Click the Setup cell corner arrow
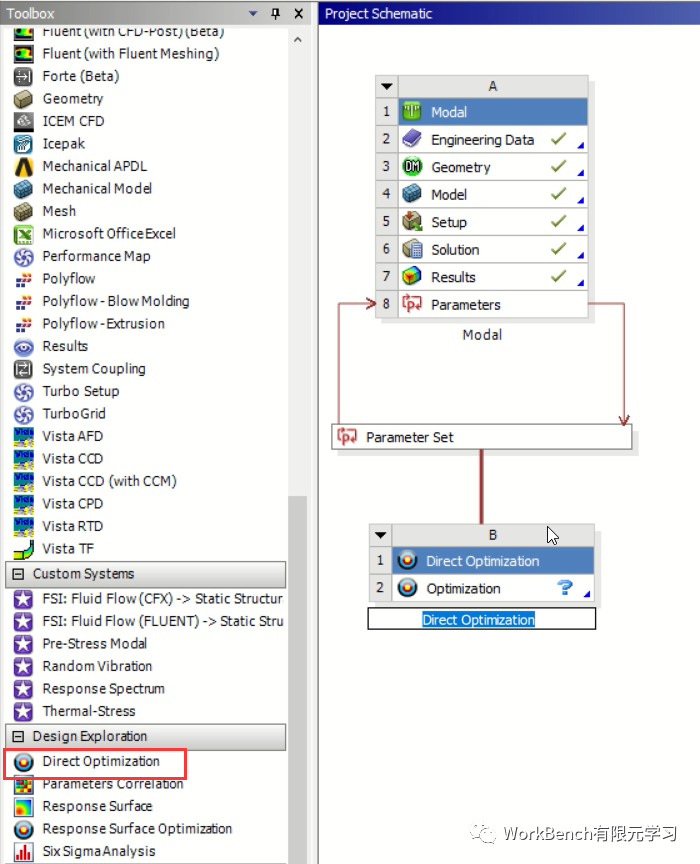This screenshot has width=700, height=864. (x=580, y=228)
